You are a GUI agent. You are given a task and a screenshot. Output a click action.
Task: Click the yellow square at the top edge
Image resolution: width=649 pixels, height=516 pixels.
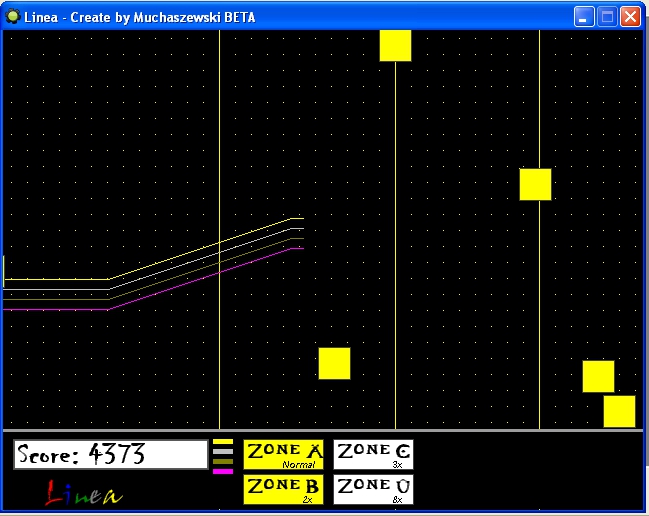[395, 45]
